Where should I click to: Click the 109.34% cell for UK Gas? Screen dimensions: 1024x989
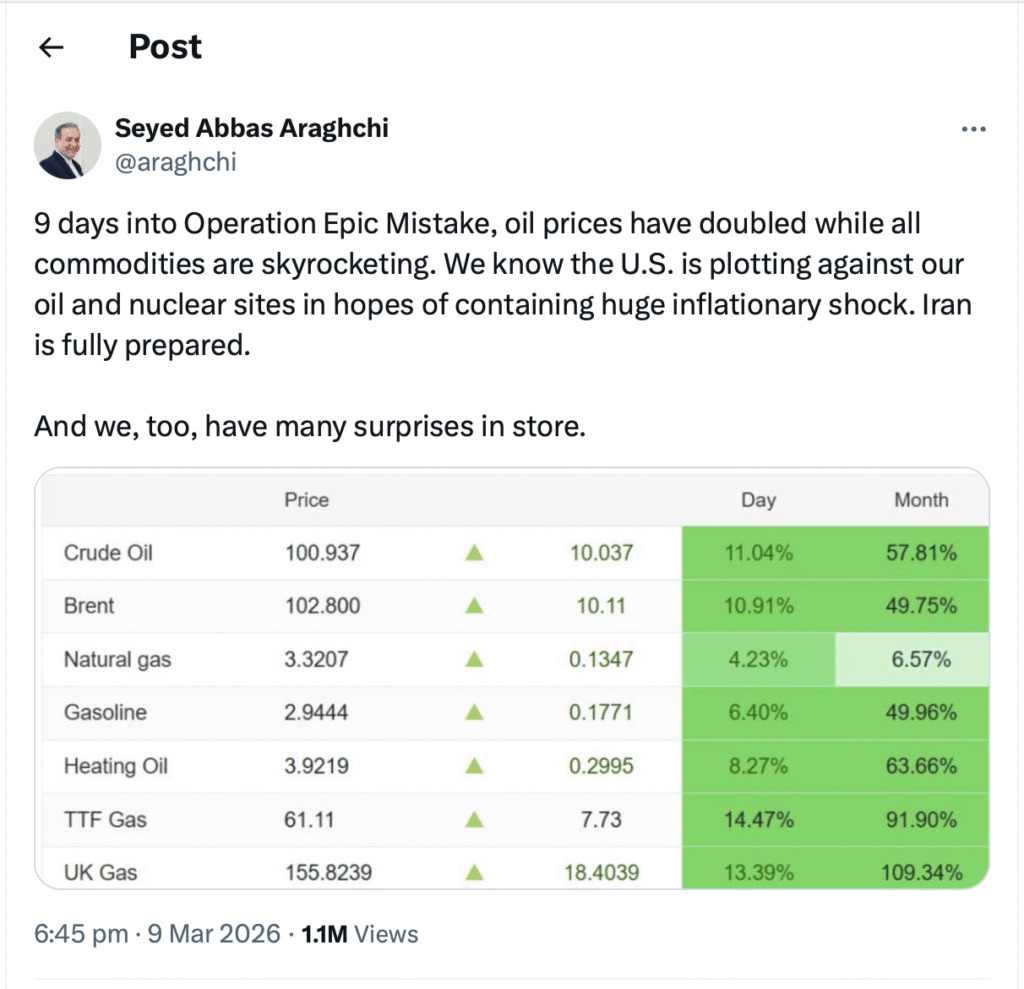(921, 872)
